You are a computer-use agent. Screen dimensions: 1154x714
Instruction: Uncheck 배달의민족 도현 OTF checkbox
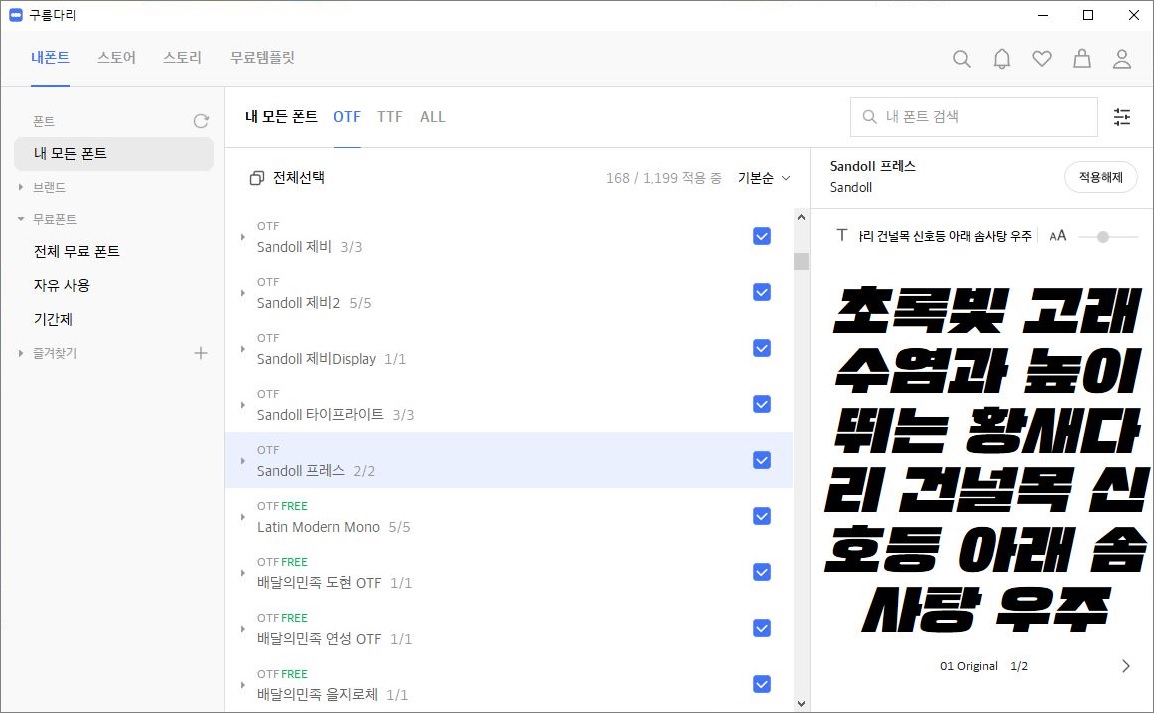762,572
